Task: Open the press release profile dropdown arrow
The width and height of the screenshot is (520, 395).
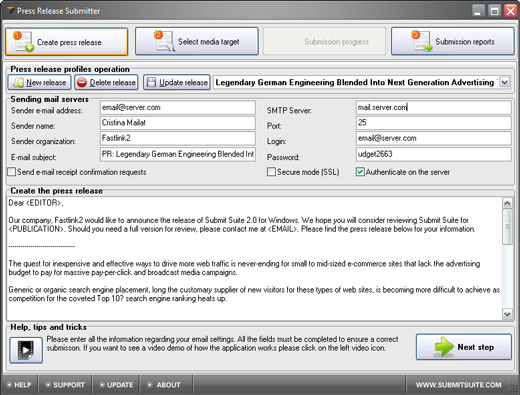Action: 505,82
